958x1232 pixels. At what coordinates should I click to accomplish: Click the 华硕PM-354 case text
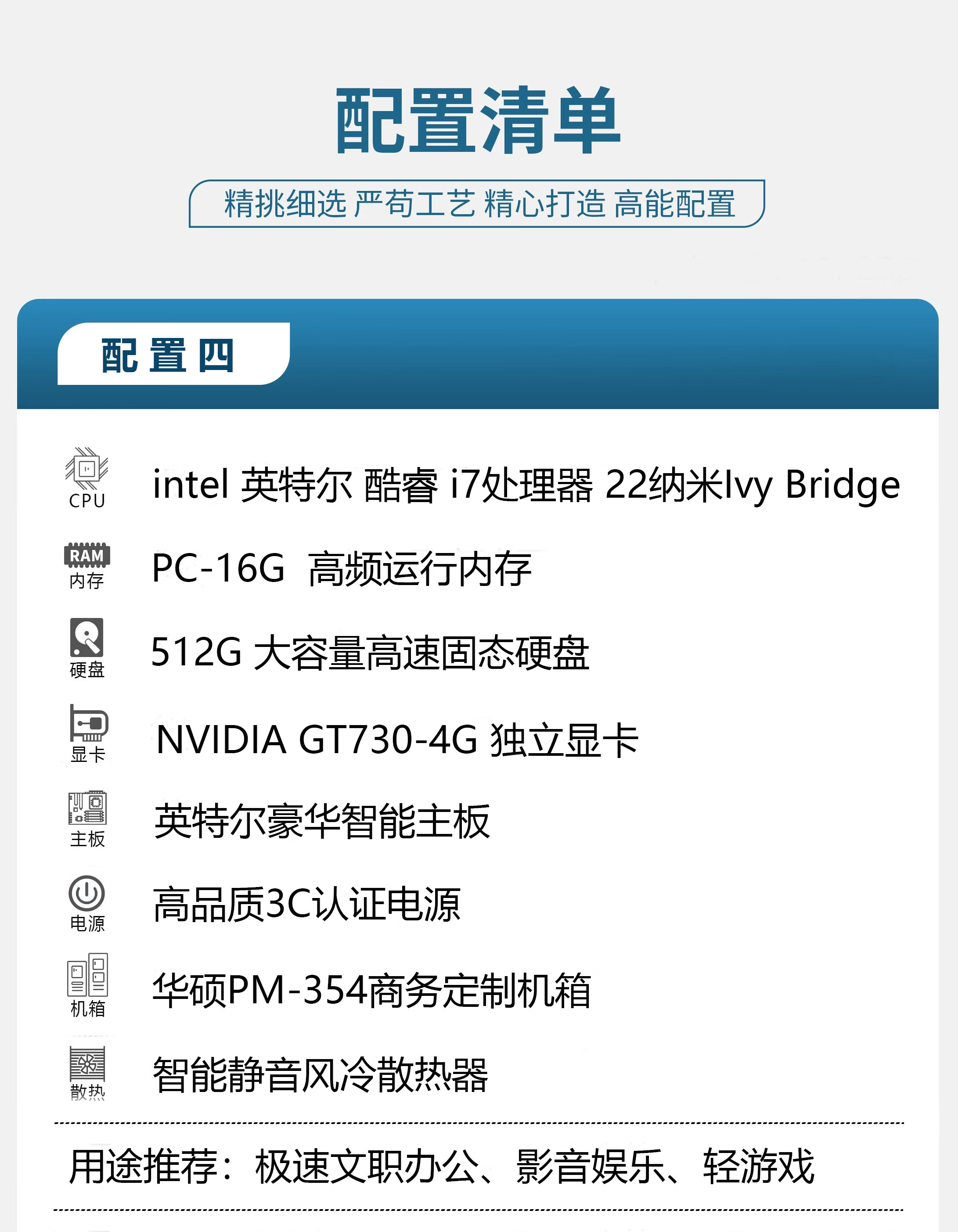(372, 991)
